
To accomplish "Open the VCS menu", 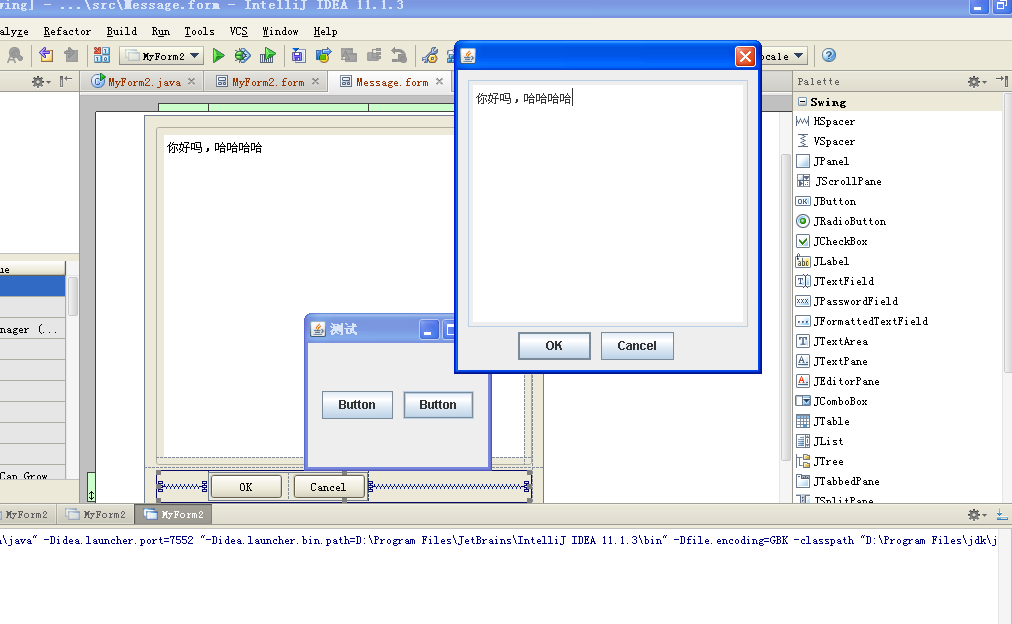I will 238,31.
